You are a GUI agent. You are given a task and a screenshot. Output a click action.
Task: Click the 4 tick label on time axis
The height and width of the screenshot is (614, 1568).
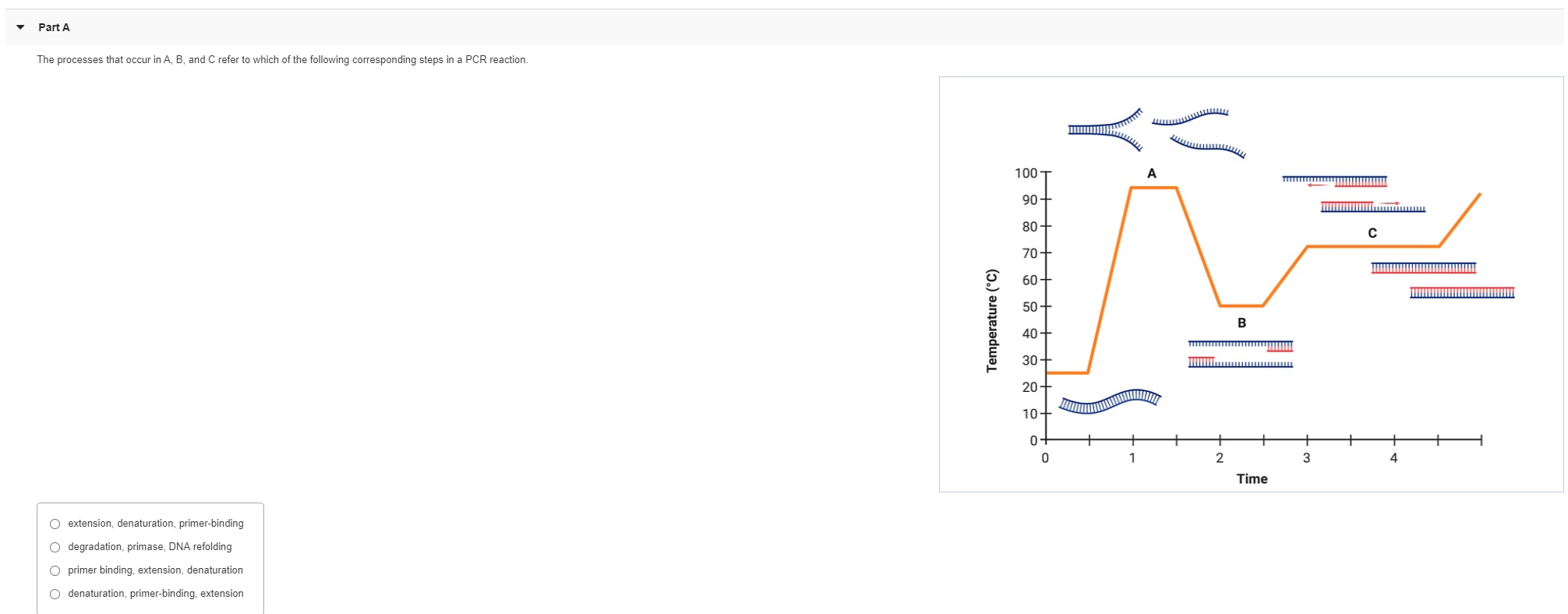(1394, 458)
